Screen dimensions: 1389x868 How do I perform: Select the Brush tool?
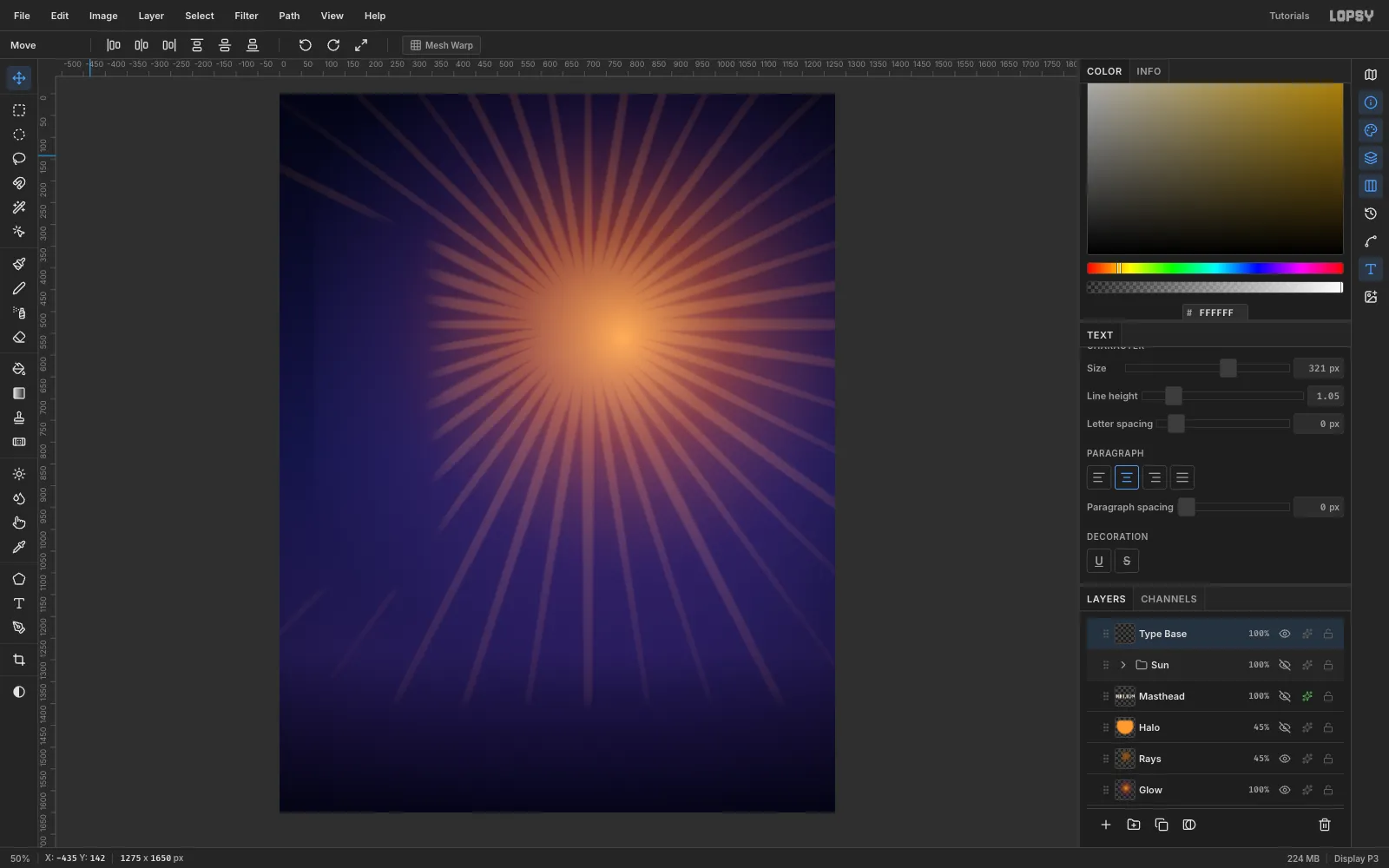[x=19, y=264]
